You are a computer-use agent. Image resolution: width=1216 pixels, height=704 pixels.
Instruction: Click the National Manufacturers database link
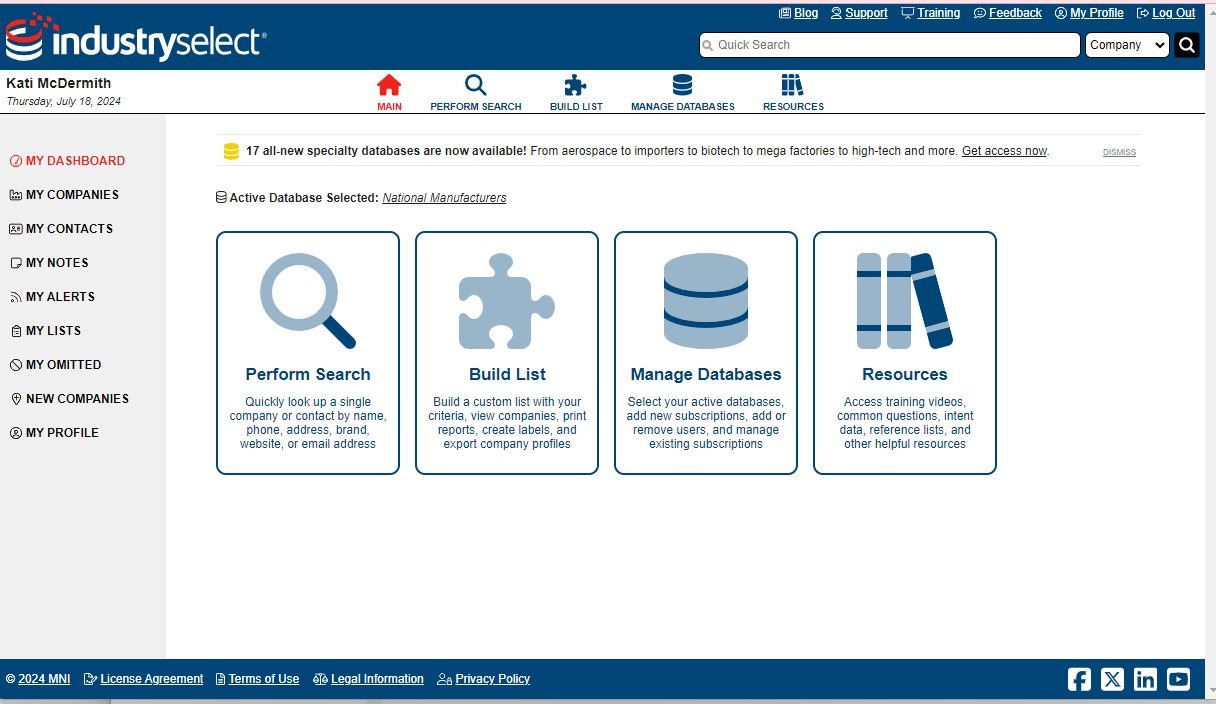click(x=444, y=198)
